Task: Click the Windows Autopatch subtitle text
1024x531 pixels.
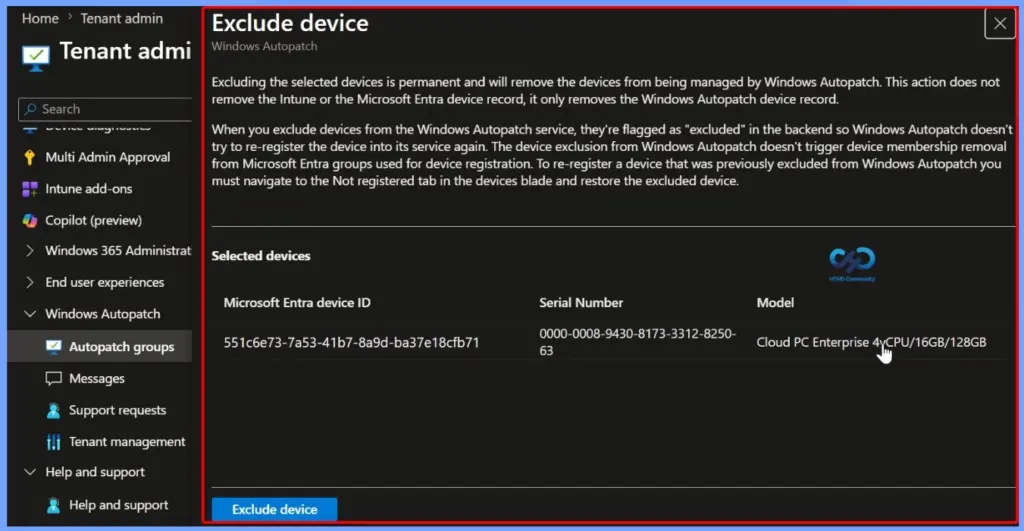Action: [x=264, y=46]
